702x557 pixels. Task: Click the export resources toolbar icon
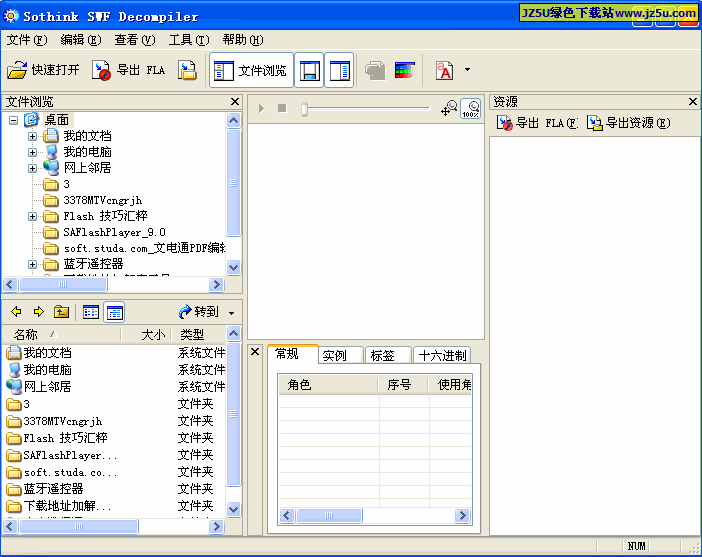click(188, 70)
